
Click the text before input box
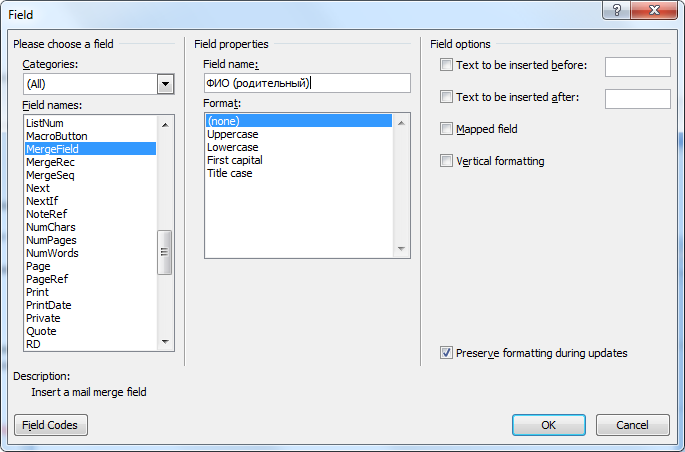click(x=637, y=67)
